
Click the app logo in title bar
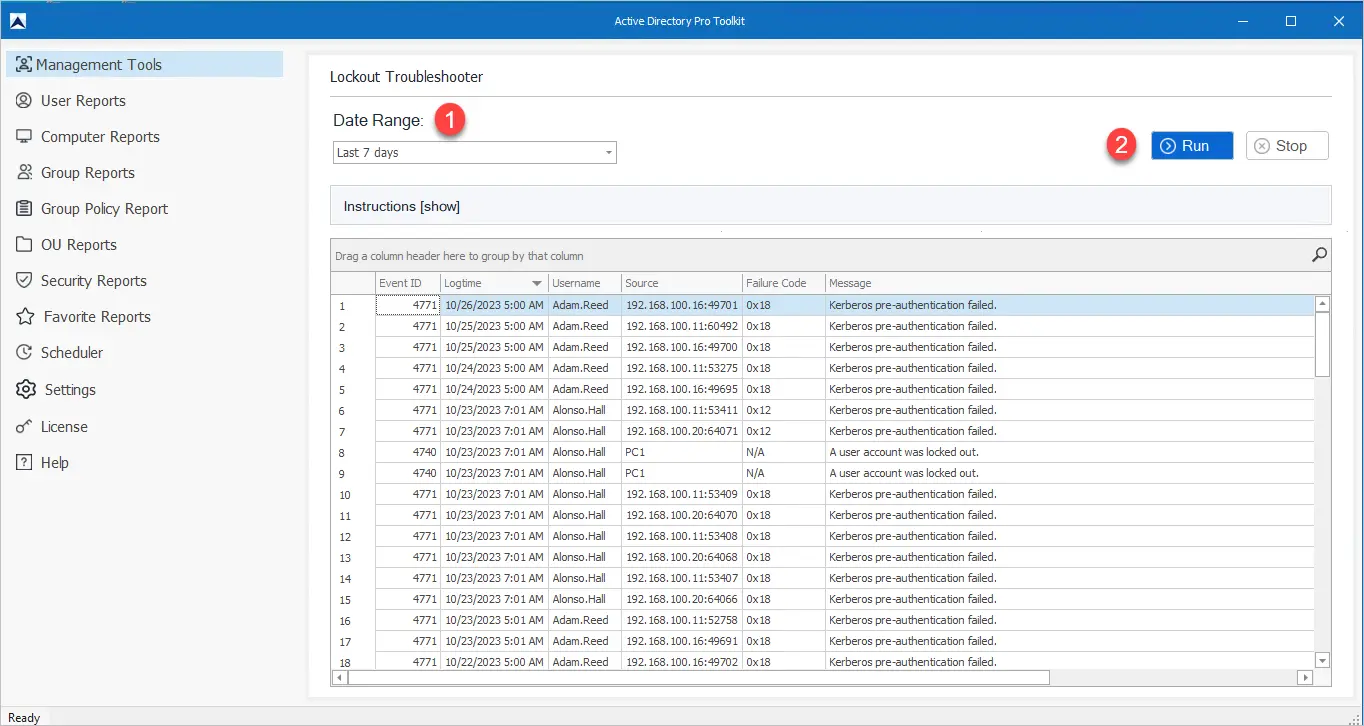coord(18,21)
